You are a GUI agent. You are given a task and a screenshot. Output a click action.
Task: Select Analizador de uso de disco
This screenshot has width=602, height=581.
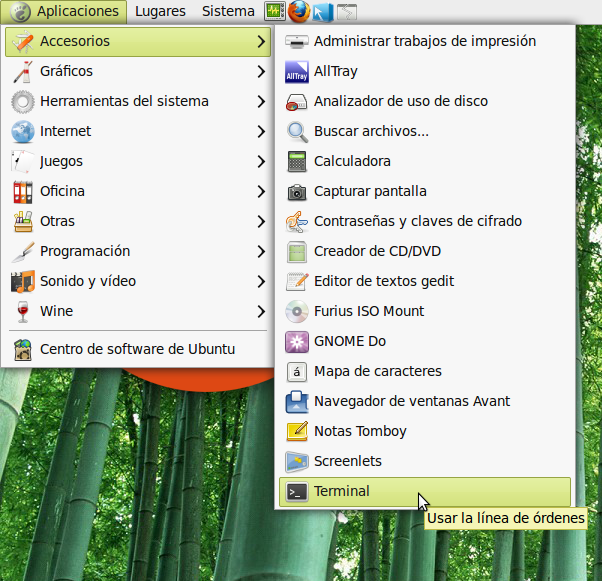pyautogui.click(x=425, y=101)
